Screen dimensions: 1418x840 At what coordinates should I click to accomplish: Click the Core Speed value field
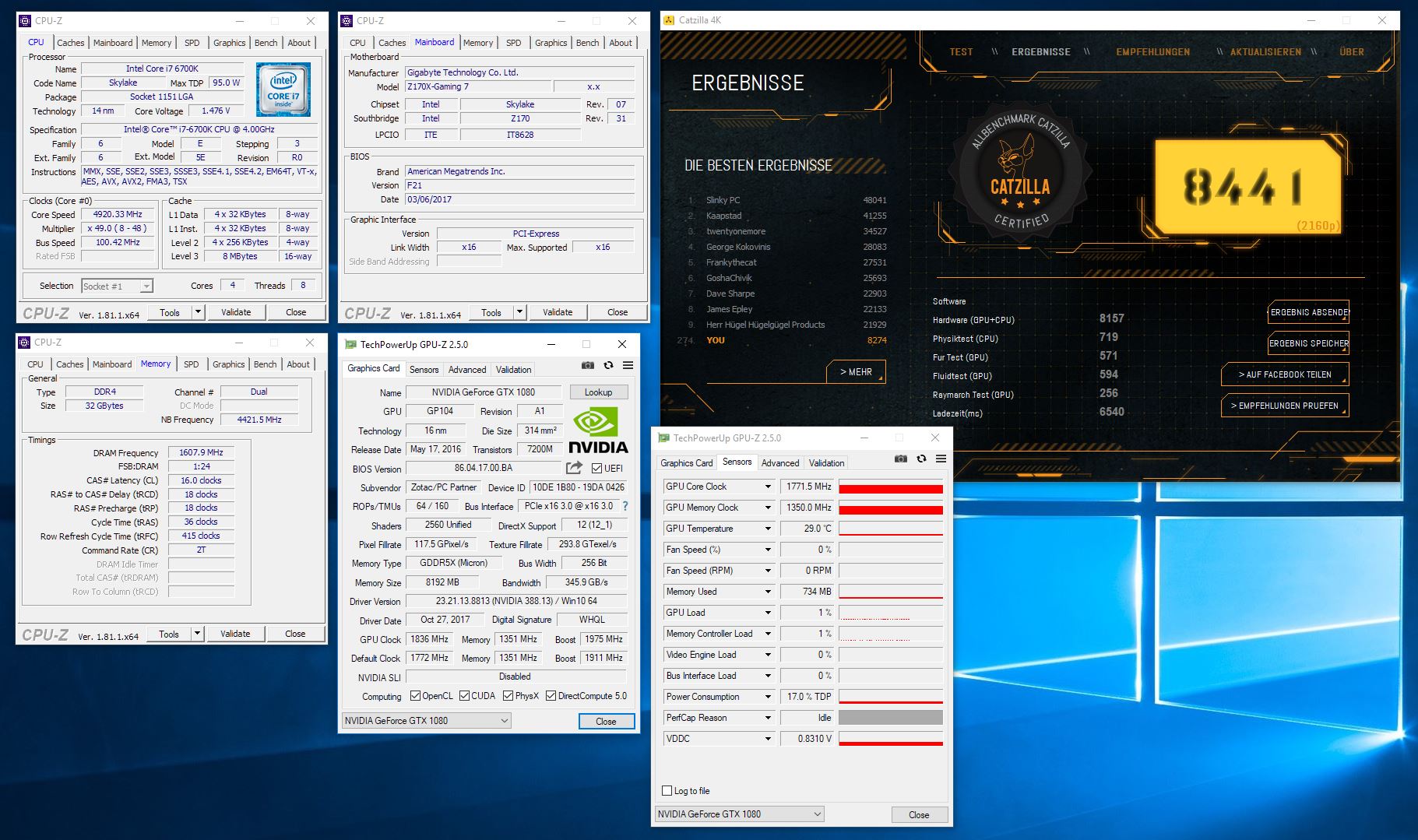tap(118, 215)
